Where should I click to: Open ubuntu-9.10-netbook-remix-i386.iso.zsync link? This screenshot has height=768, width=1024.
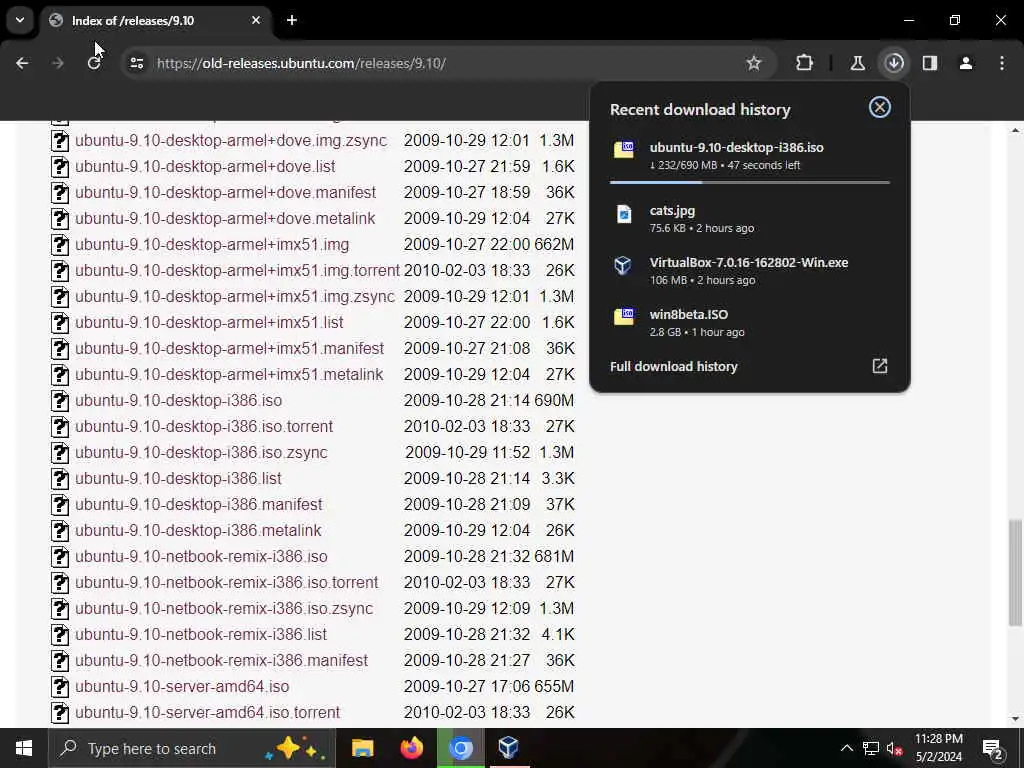pos(224,609)
